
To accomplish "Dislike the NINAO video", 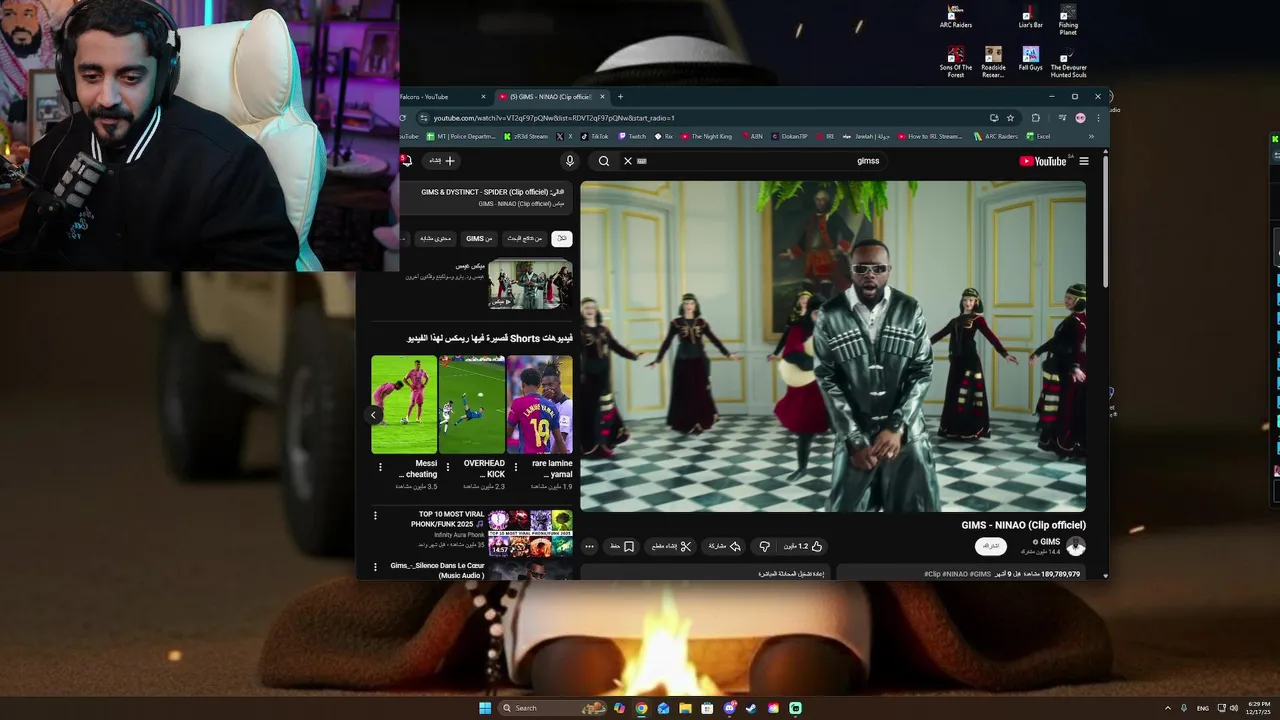I will [x=765, y=547].
